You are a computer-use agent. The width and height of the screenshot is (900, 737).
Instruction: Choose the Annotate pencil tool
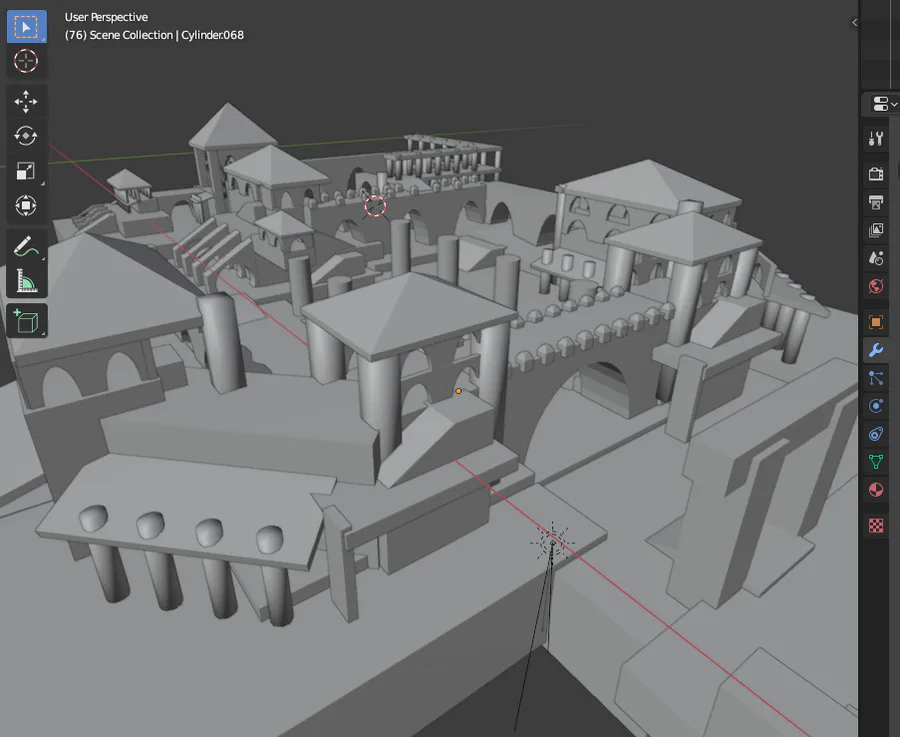click(x=26, y=247)
